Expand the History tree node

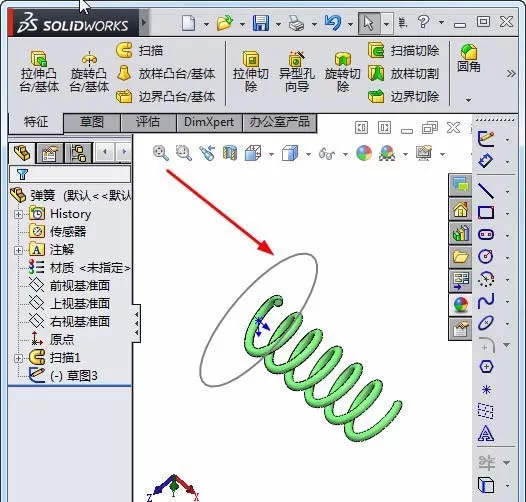click(x=19, y=214)
